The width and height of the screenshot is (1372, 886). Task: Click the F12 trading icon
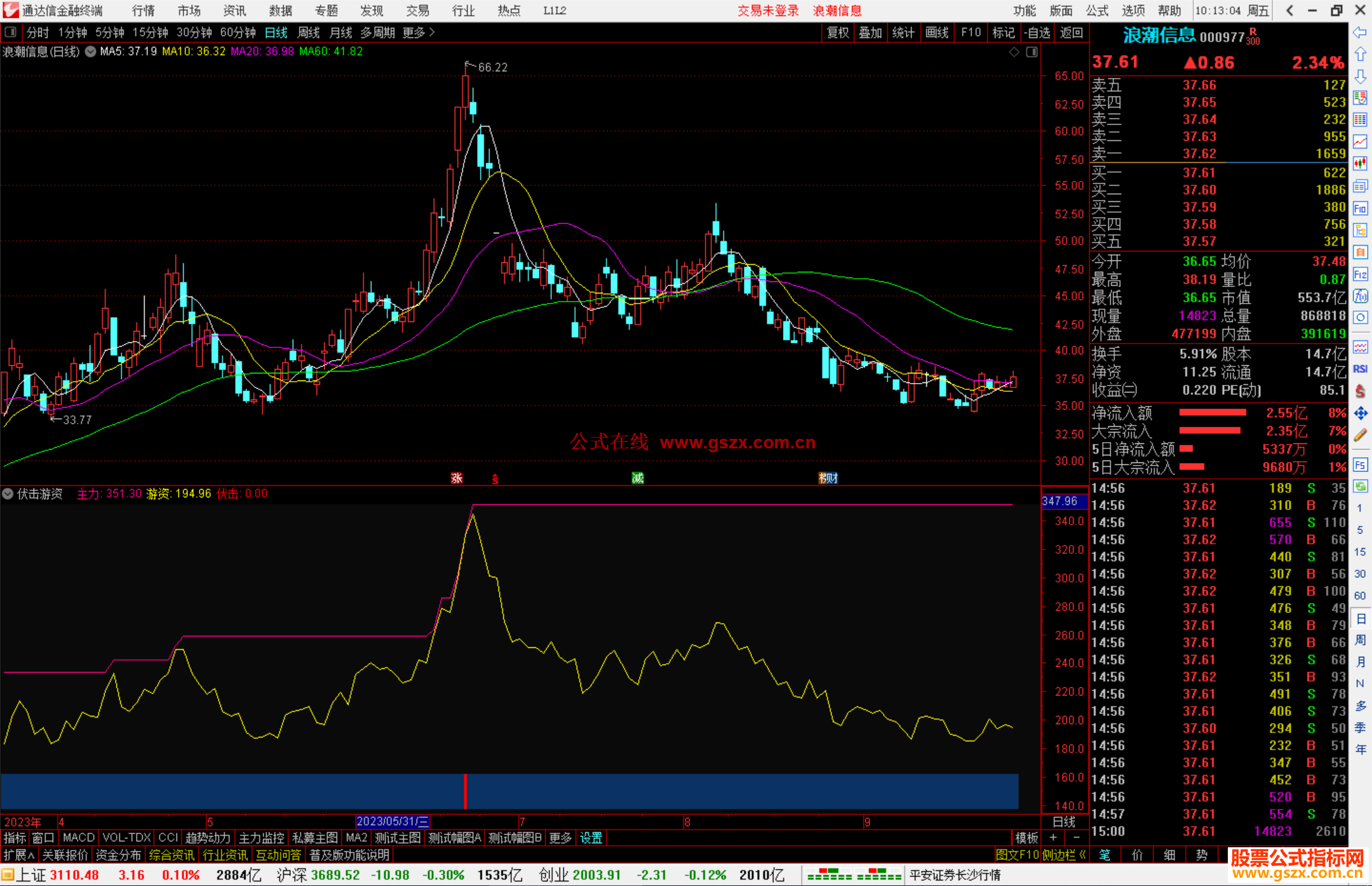(1360, 274)
